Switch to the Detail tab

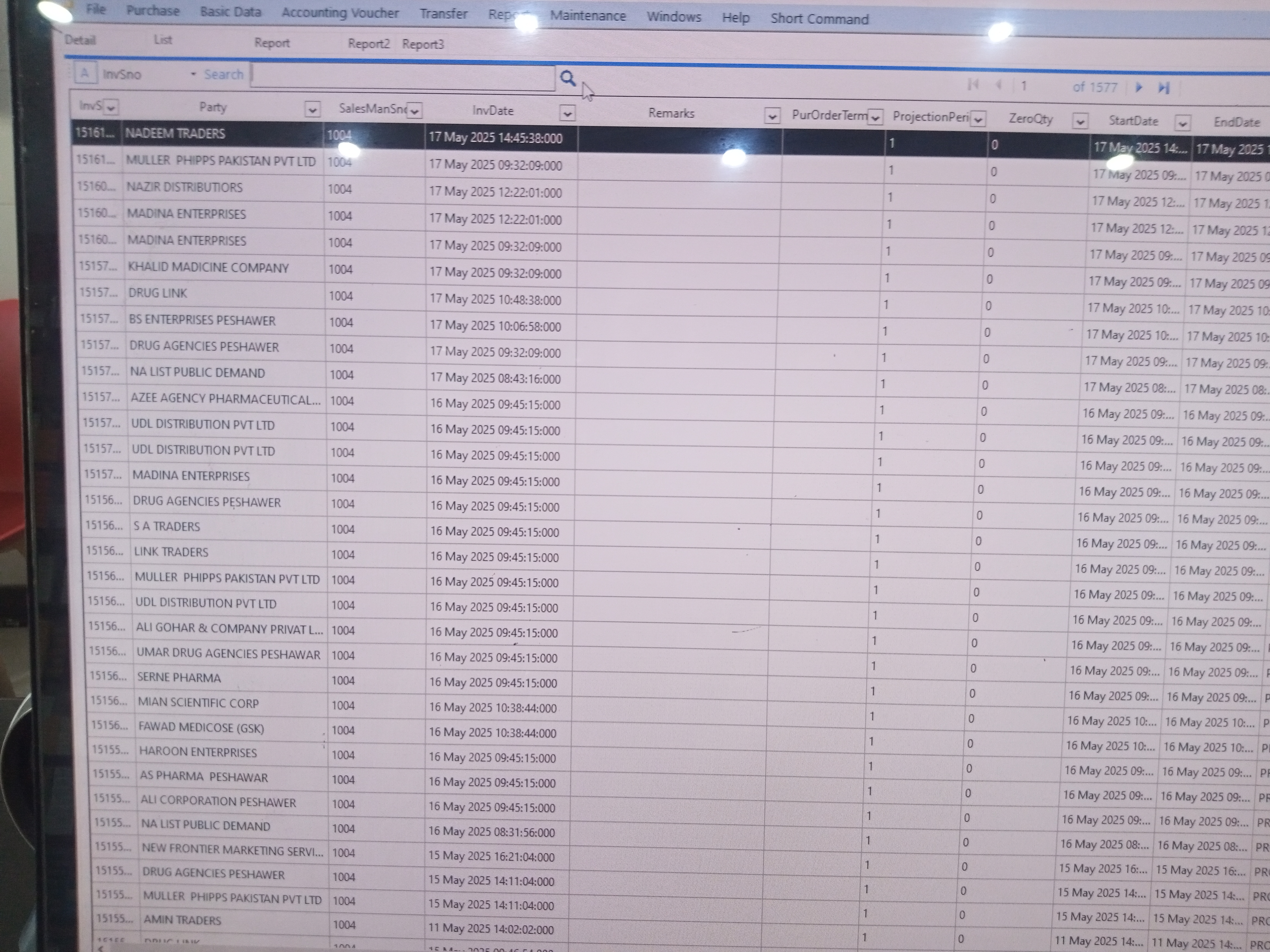(80, 40)
